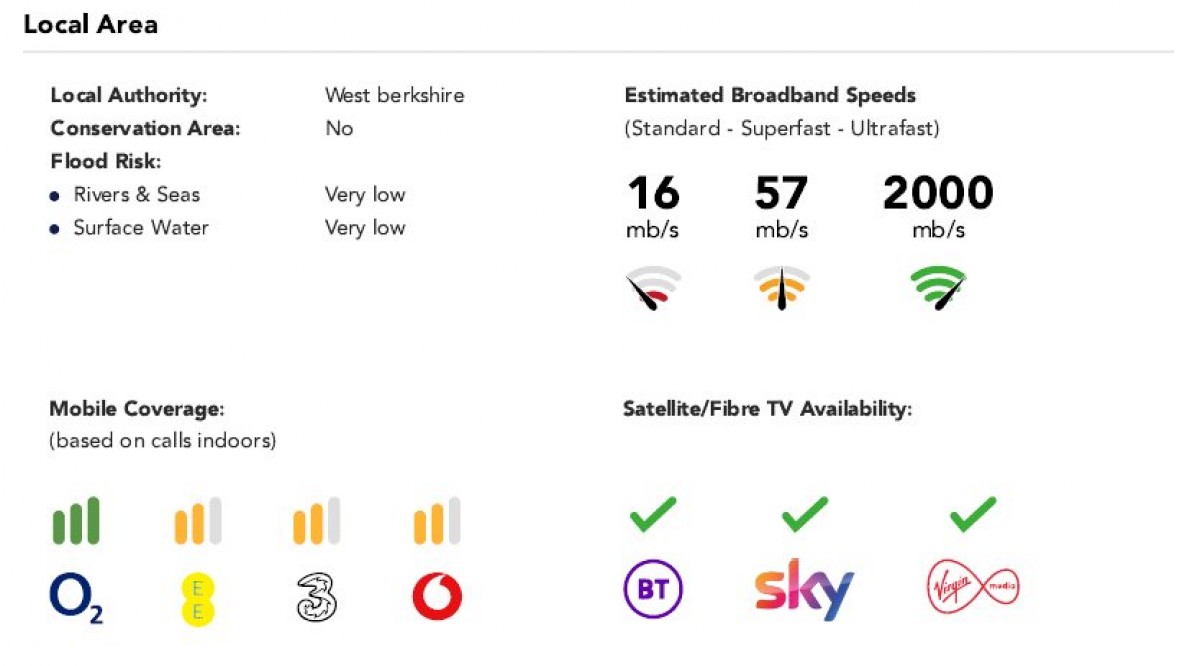This screenshot has width=1200, height=666.
Task: Click the O2 network logo
Action: [76, 599]
